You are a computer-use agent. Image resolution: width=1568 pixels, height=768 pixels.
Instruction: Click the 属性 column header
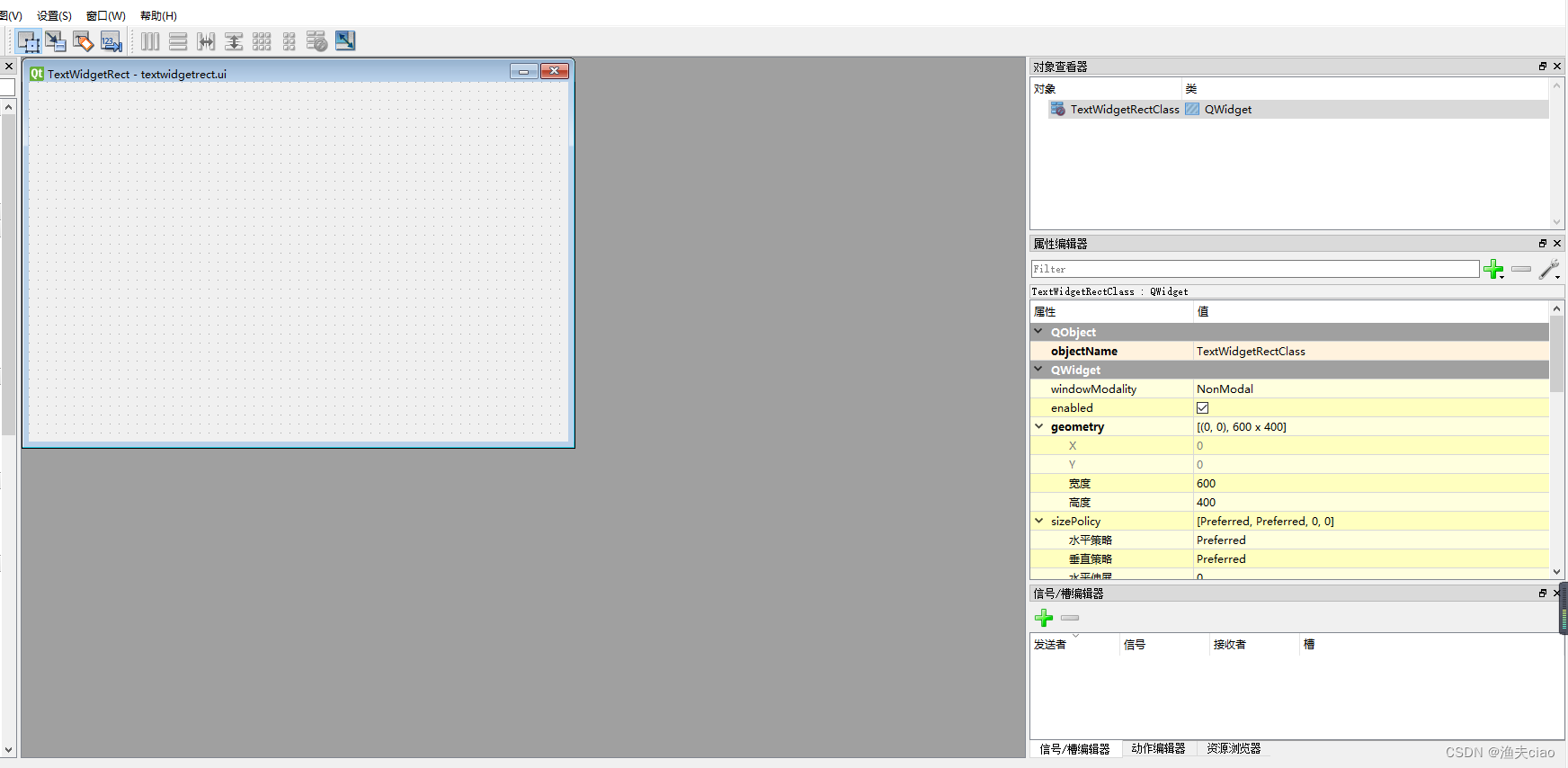coord(1111,312)
